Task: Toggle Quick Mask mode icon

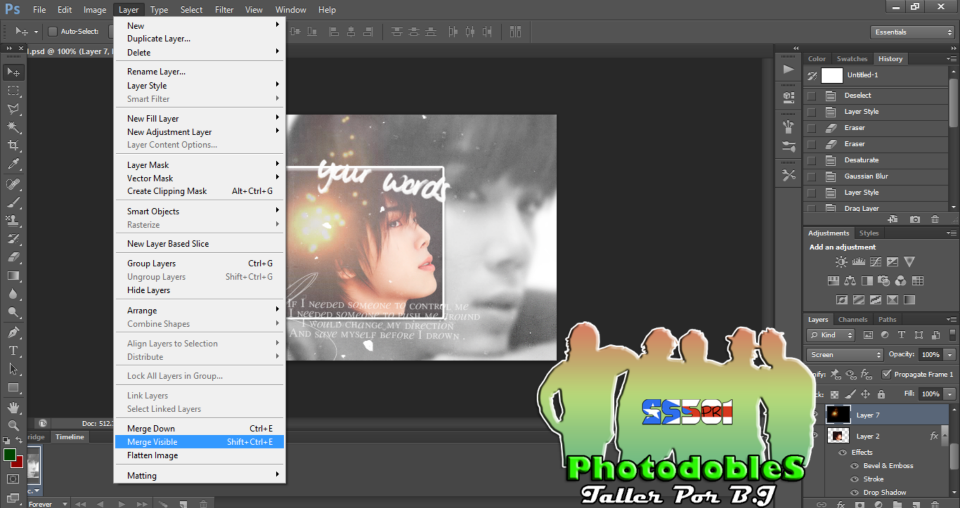Action: click(x=13, y=479)
